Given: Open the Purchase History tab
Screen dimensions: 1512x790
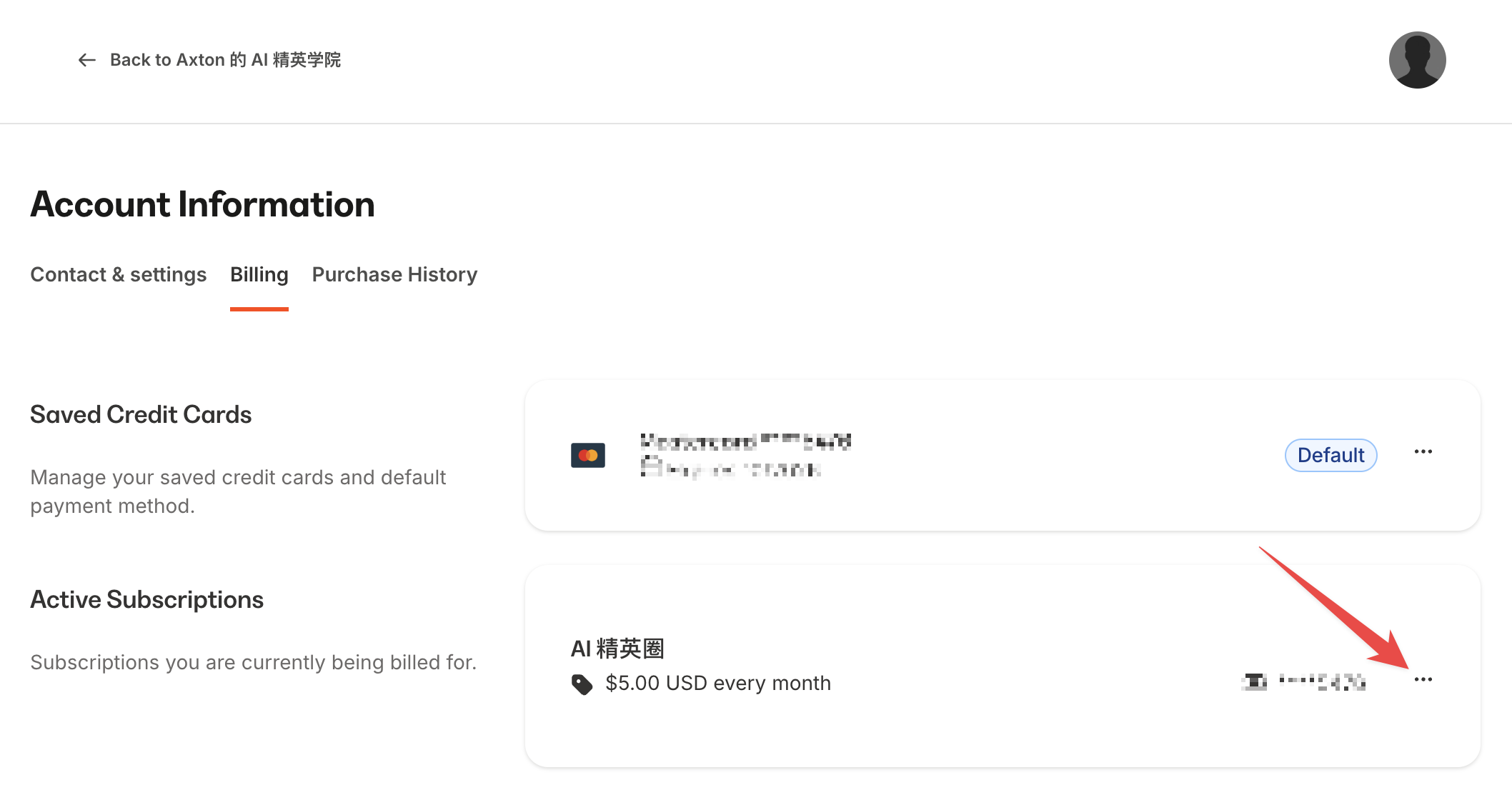Looking at the screenshot, I should point(394,275).
